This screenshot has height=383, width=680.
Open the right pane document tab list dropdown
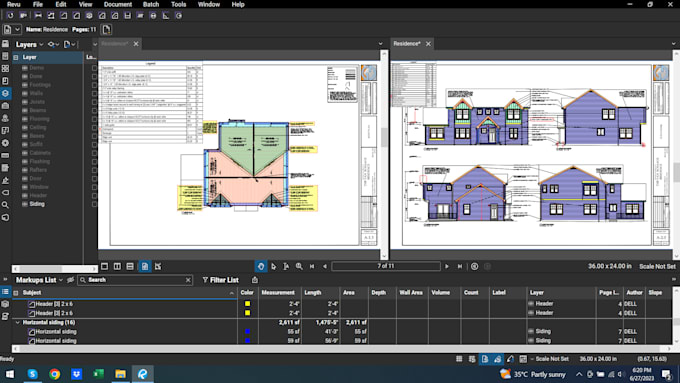[x=673, y=44]
